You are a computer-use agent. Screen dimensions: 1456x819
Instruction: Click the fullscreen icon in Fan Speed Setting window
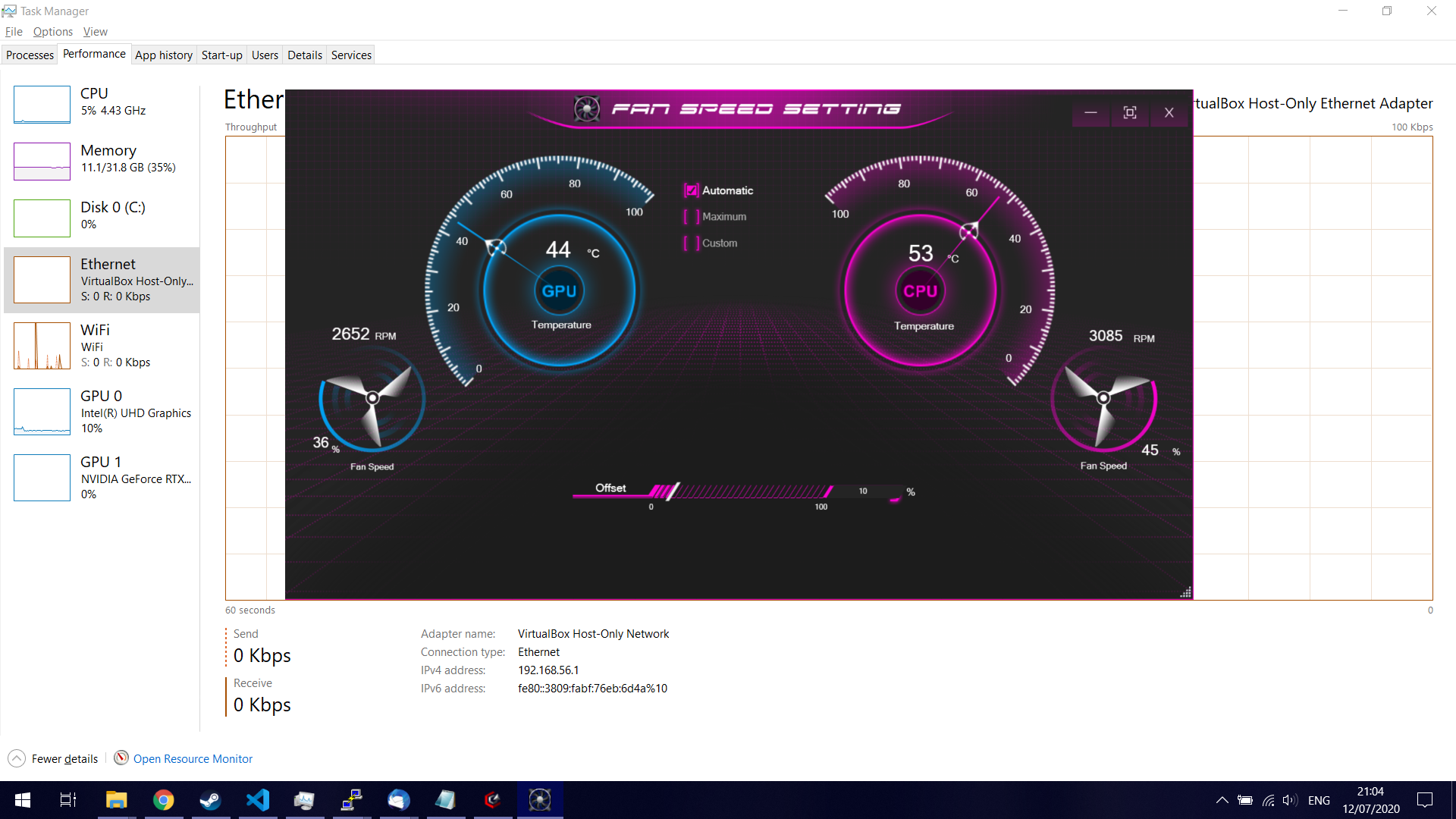click(1130, 113)
